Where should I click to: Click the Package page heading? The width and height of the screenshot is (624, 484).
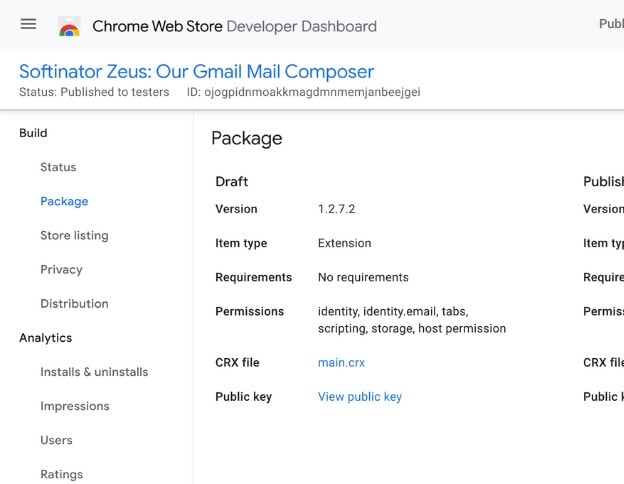tap(247, 139)
